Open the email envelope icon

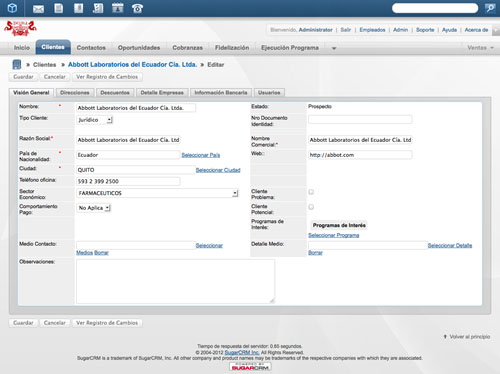coord(38,9)
